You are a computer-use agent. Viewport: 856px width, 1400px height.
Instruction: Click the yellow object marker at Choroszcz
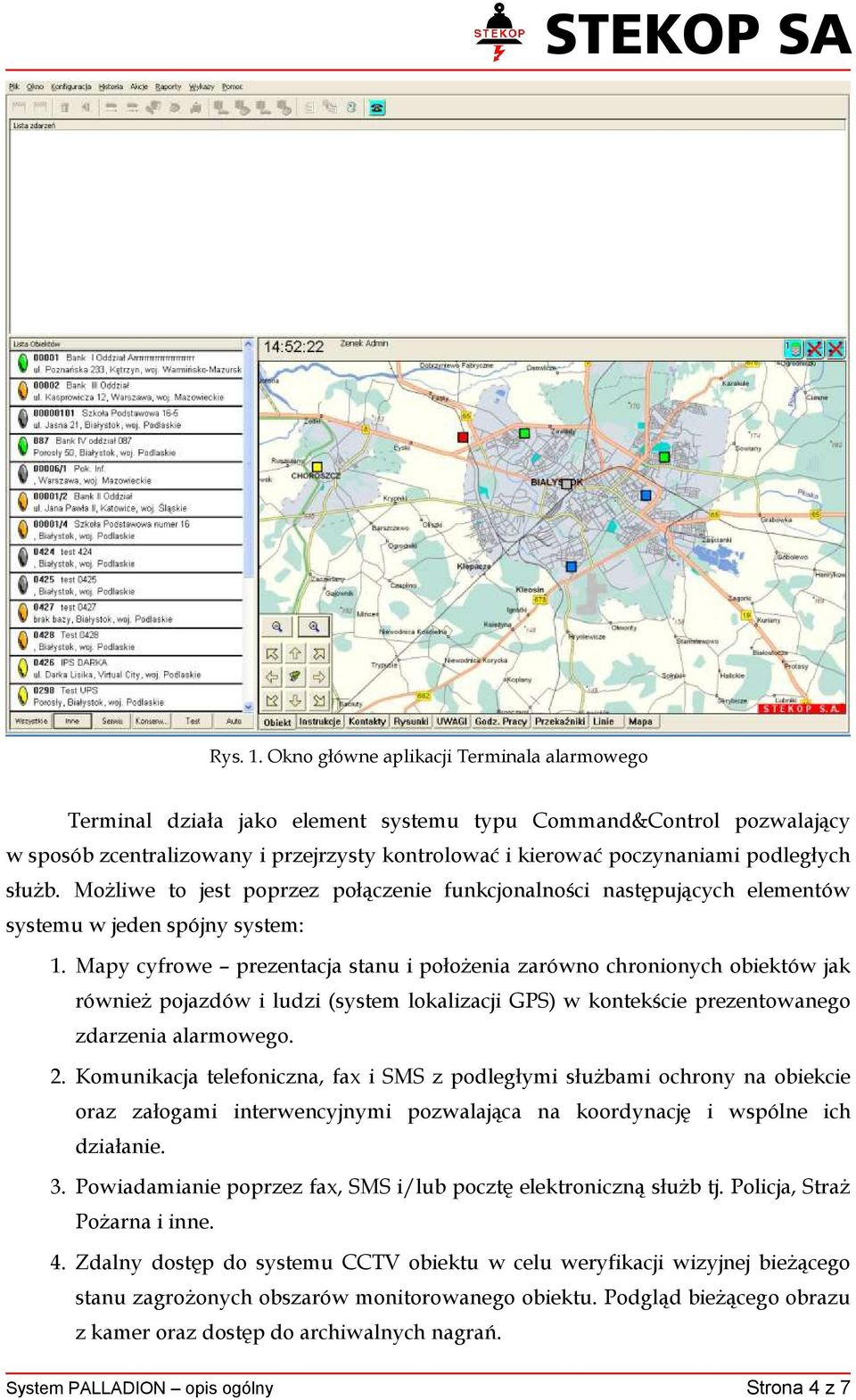tap(317, 466)
